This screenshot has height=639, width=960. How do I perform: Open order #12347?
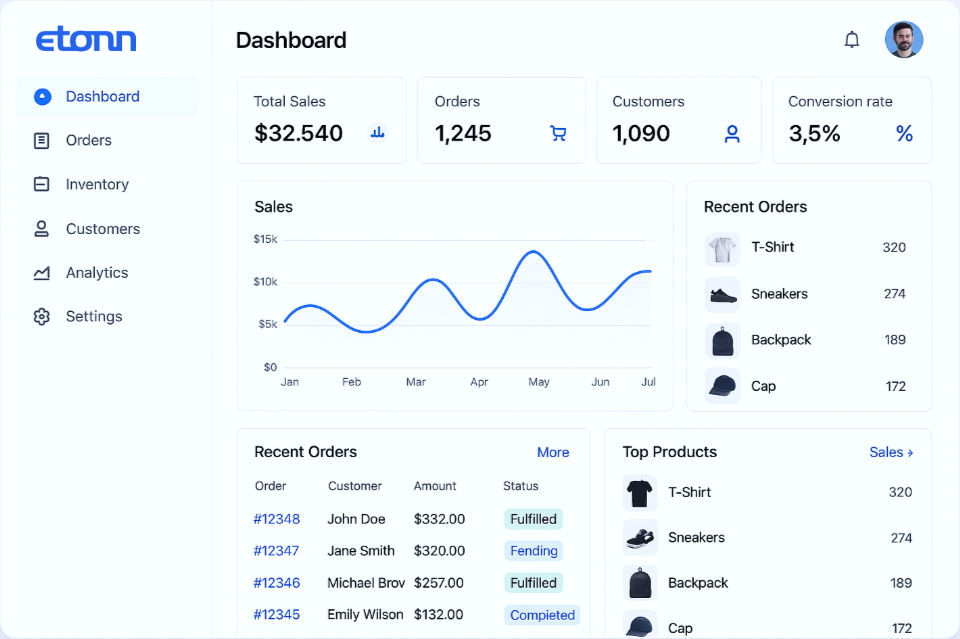pyautogui.click(x=276, y=551)
